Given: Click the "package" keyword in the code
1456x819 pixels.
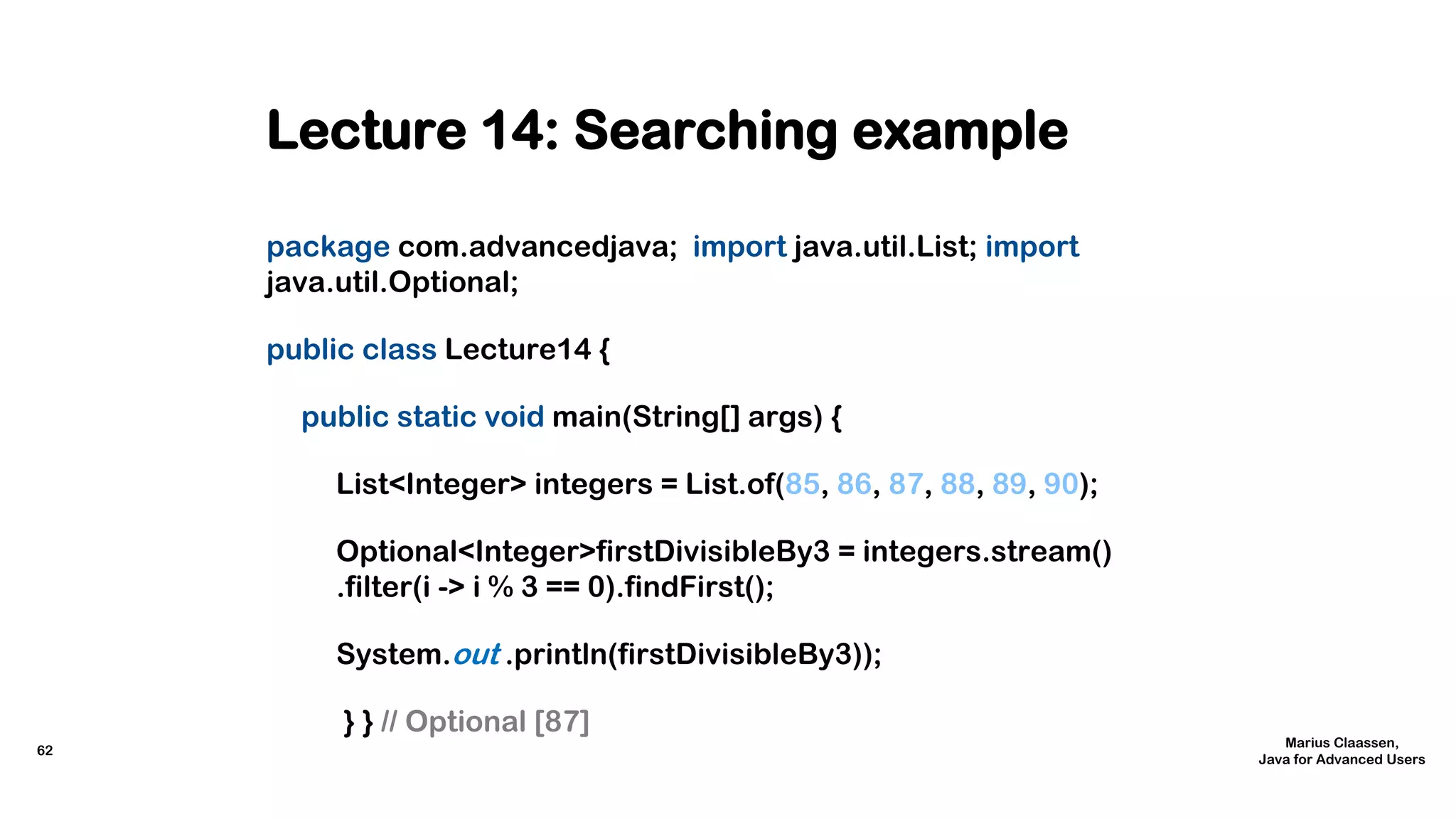Looking at the screenshot, I should (x=328, y=247).
